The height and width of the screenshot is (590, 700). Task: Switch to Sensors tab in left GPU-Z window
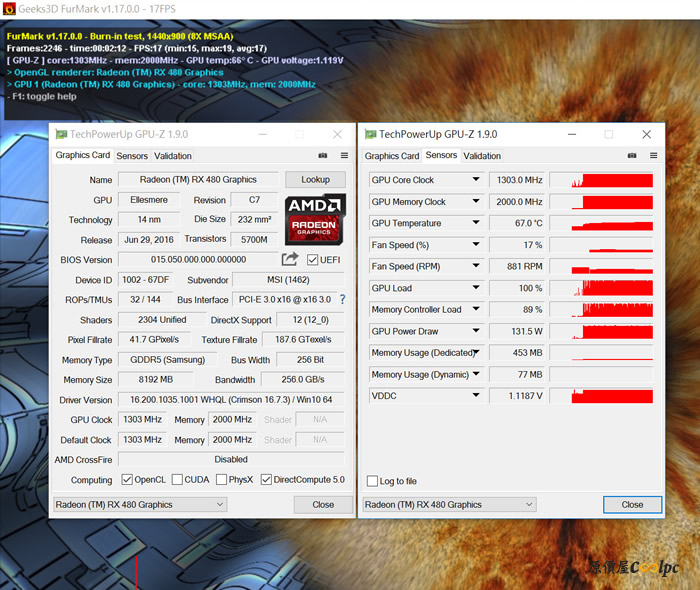point(132,156)
